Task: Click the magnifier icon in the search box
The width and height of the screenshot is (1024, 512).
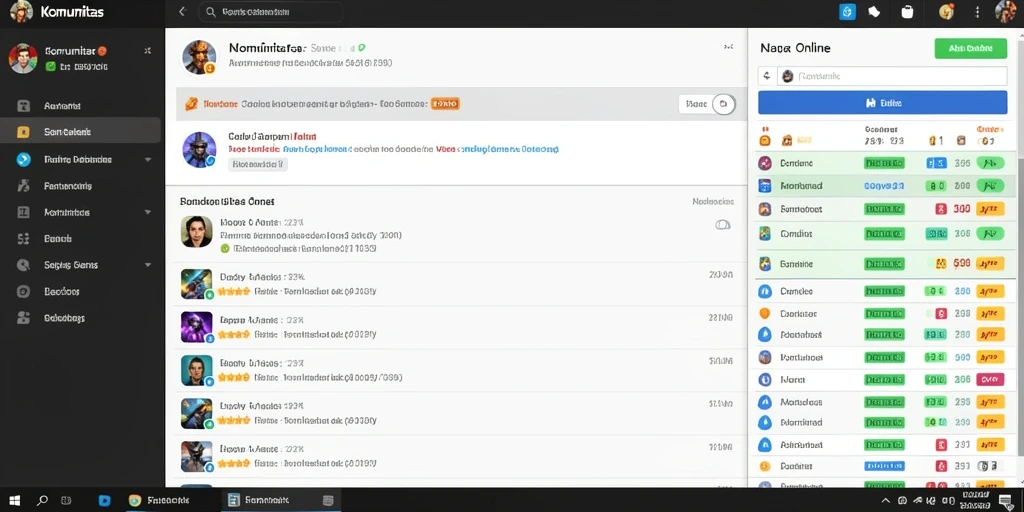Action: pos(210,12)
